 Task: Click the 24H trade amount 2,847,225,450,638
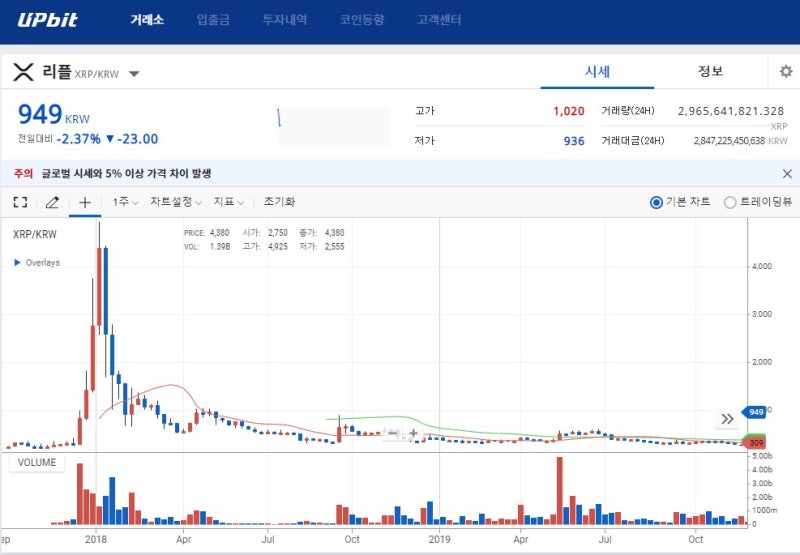pyautogui.click(x=729, y=141)
